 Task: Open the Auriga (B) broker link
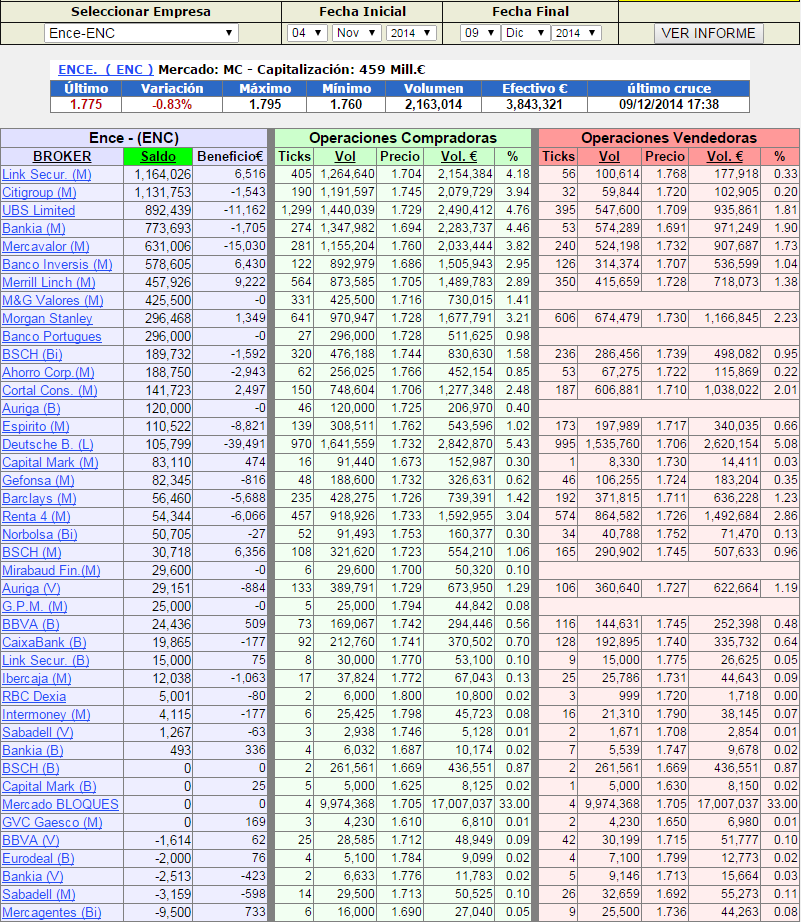(31, 409)
